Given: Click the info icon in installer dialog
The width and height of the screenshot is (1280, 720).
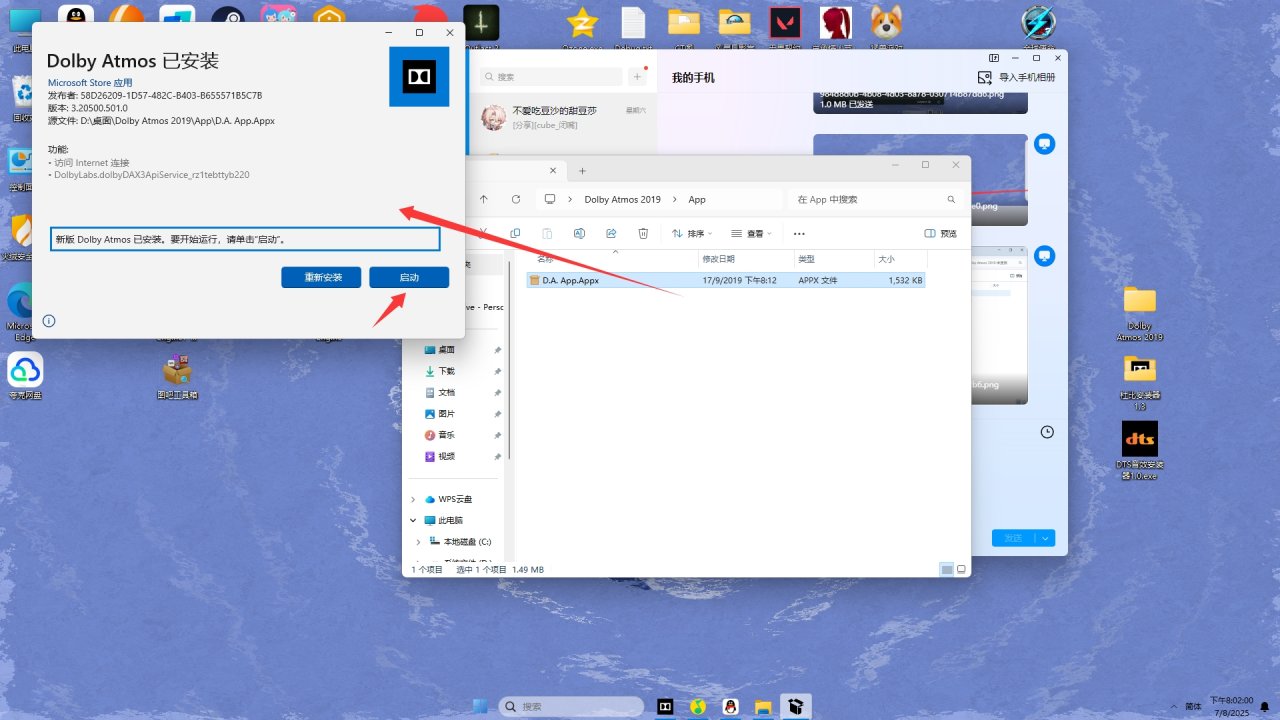Looking at the screenshot, I should (x=49, y=321).
